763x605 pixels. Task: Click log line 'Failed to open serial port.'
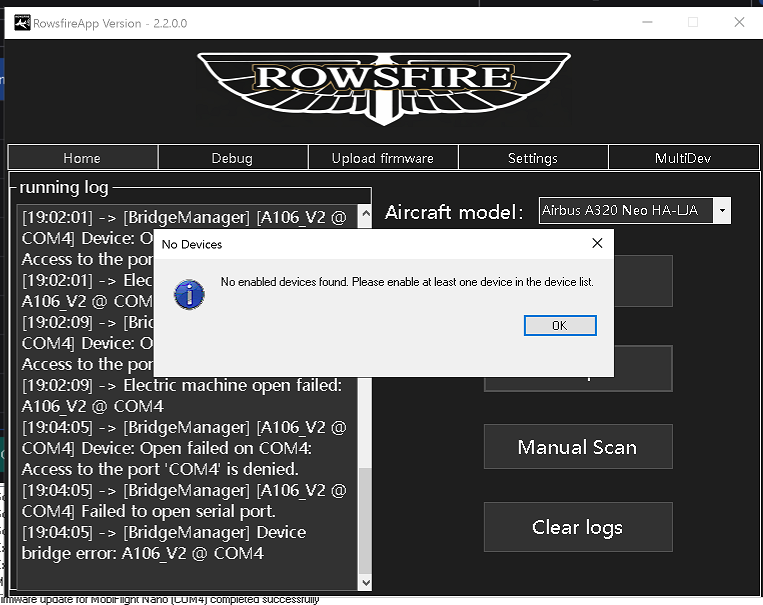179,511
